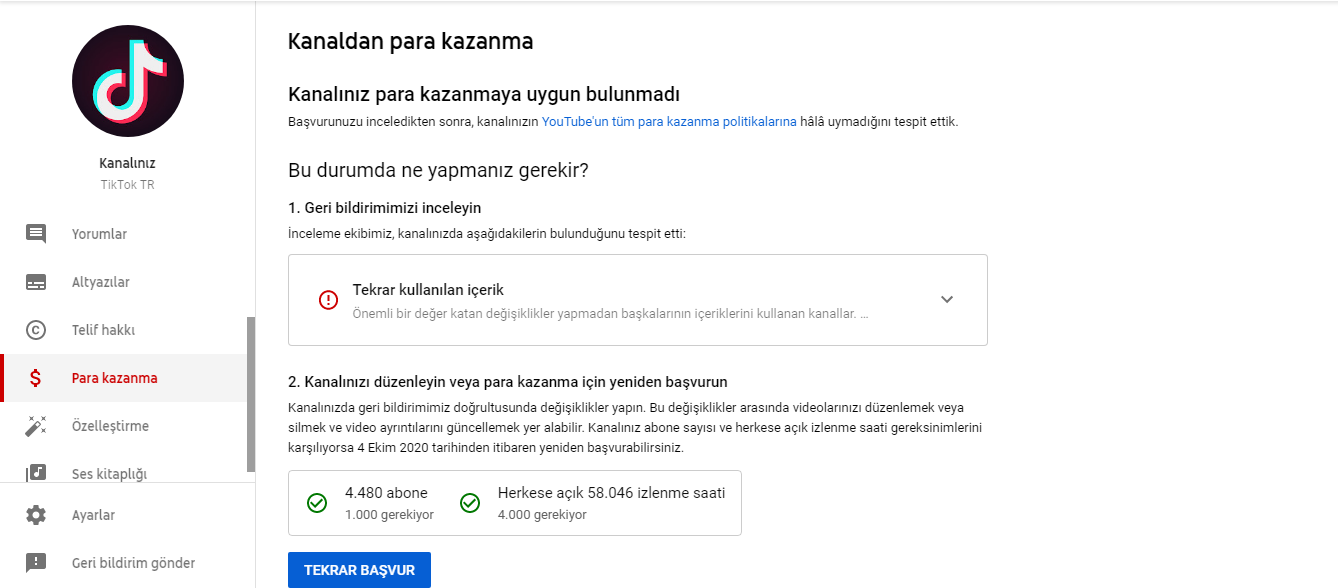Click the Özelleştirme magic wand icon
Image resolution: width=1338 pixels, height=588 pixels.
36,426
